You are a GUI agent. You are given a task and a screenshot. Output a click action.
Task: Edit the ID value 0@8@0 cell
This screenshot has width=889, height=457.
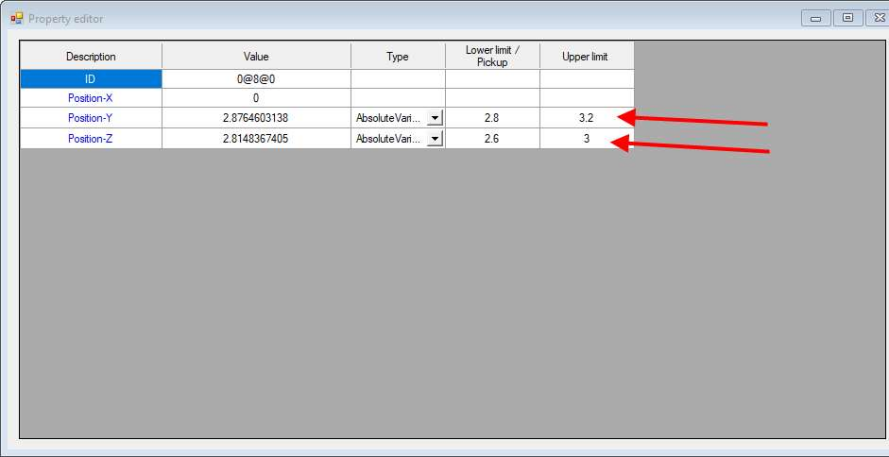coord(256,79)
